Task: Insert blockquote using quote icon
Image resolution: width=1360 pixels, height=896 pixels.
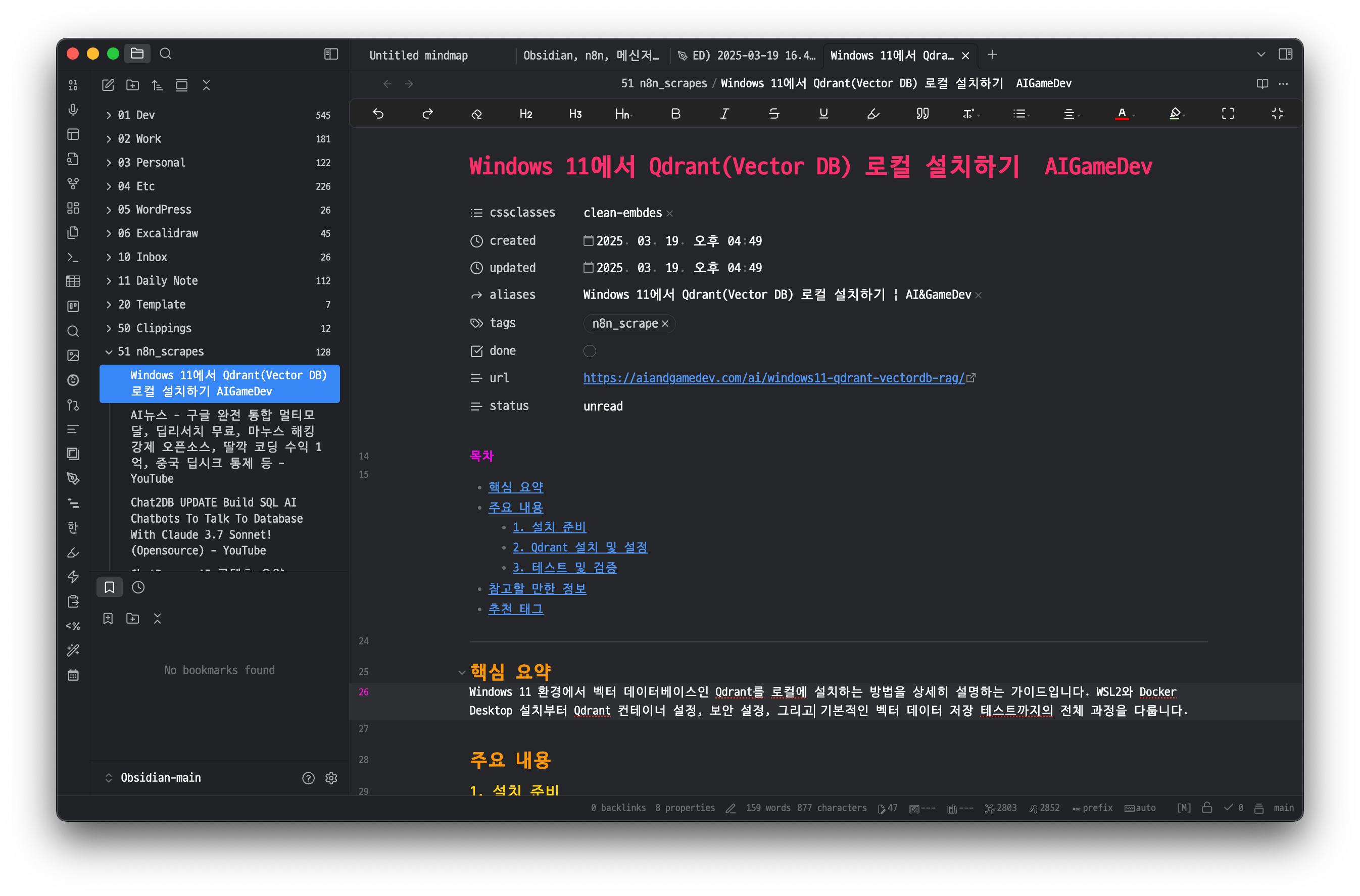Action: click(x=922, y=114)
